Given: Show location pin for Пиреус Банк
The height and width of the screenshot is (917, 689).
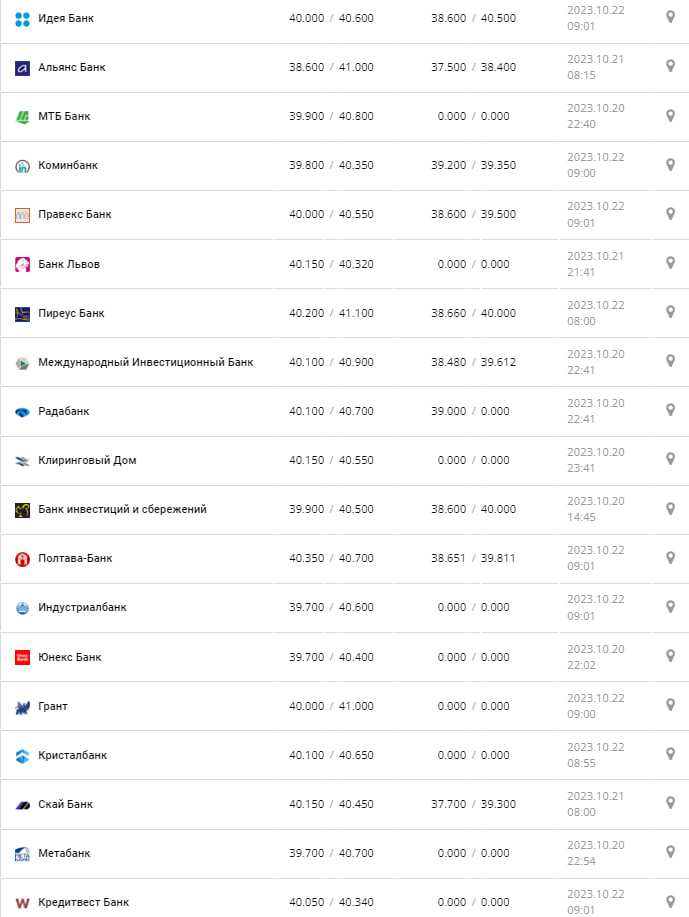Looking at the screenshot, I should [671, 312].
